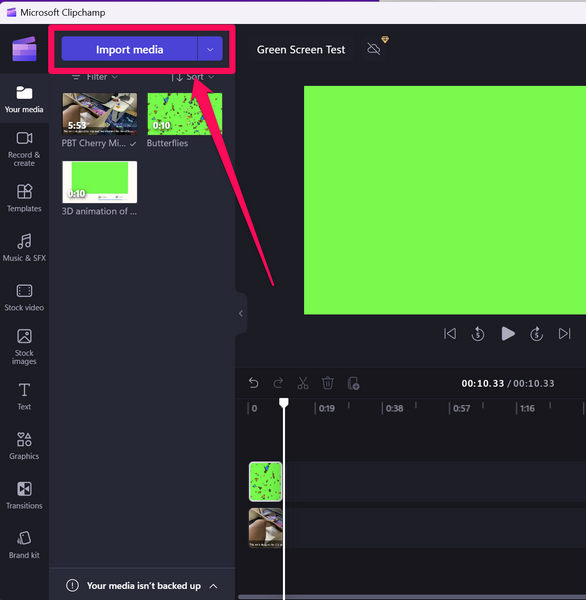Open the Record & create panel
The image size is (586, 600).
click(x=24, y=148)
